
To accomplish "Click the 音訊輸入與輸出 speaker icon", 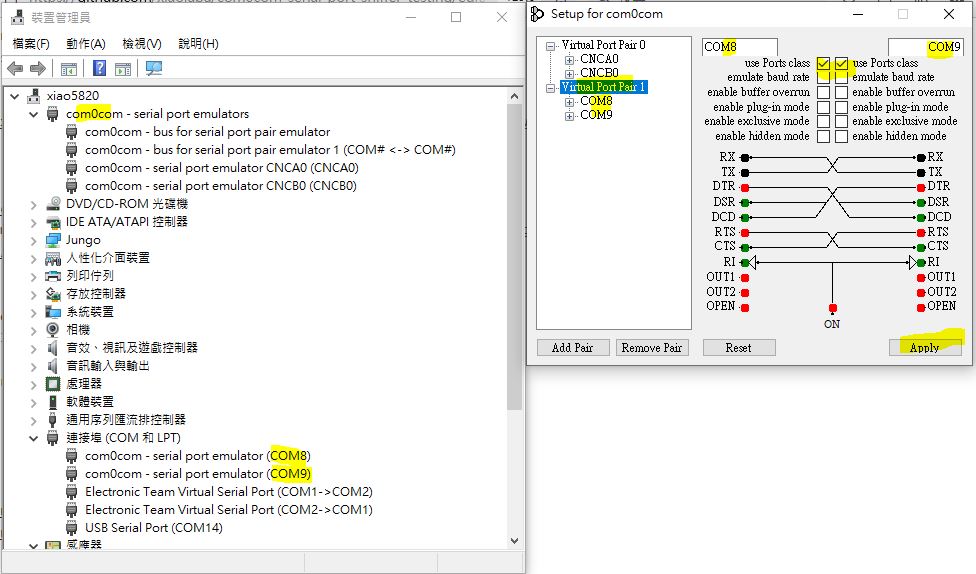I will click(x=54, y=365).
